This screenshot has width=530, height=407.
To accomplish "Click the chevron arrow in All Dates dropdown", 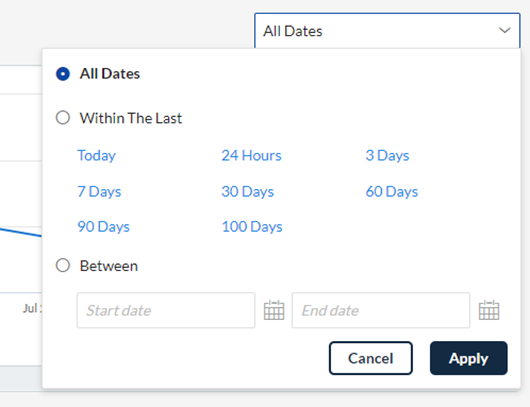I will [x=505, y=30].
